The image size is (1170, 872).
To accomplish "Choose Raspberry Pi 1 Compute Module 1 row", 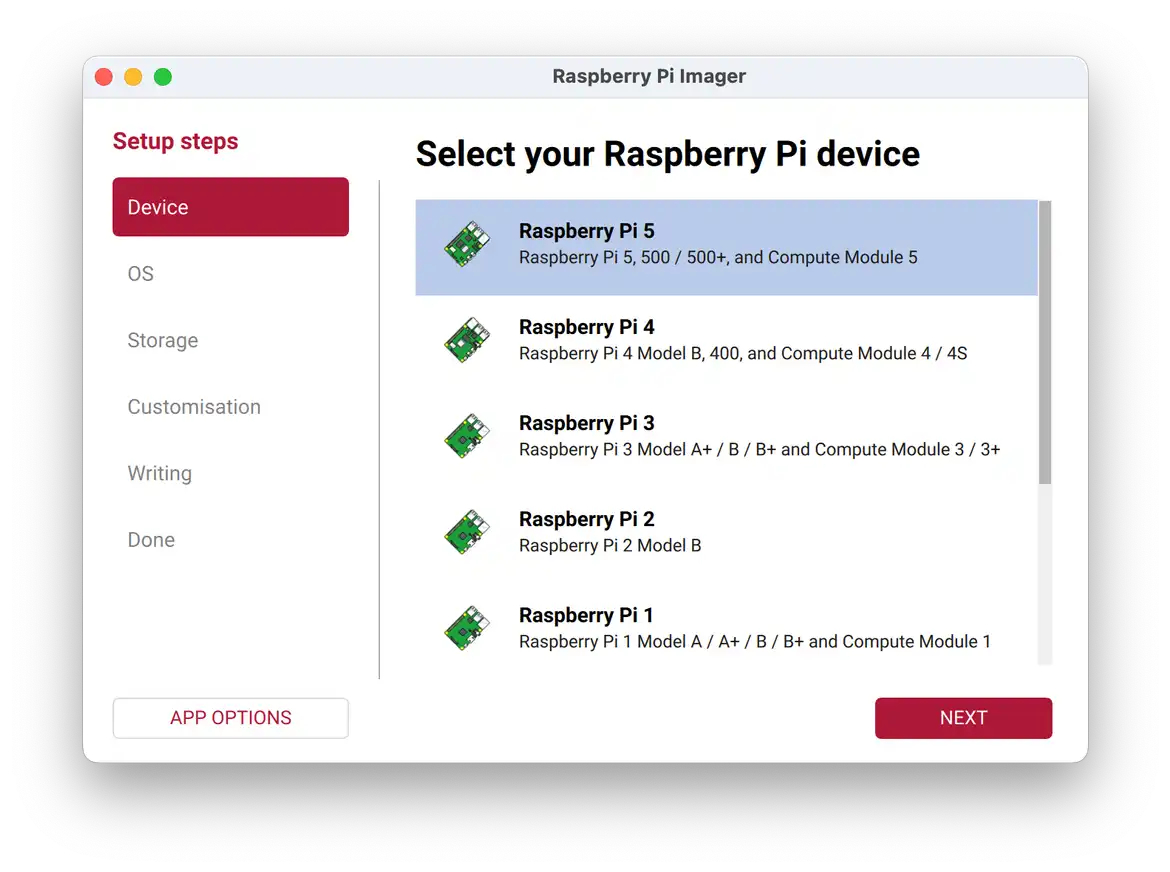I will coord(754,641).
